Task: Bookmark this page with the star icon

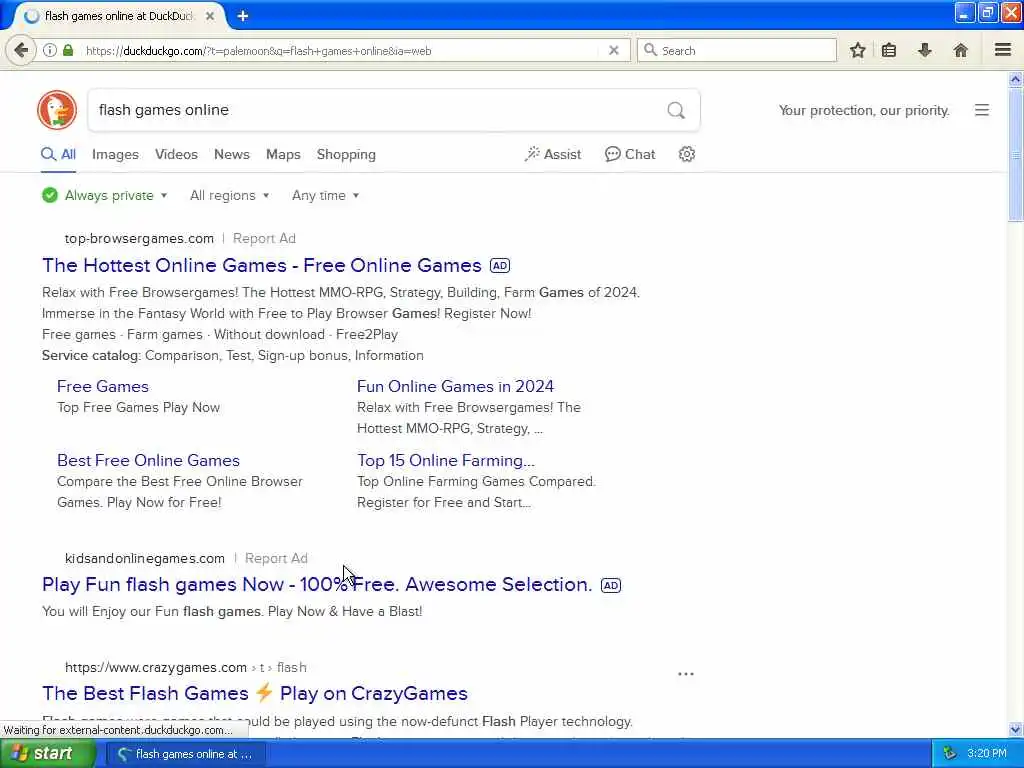Action: coord(857,50)
